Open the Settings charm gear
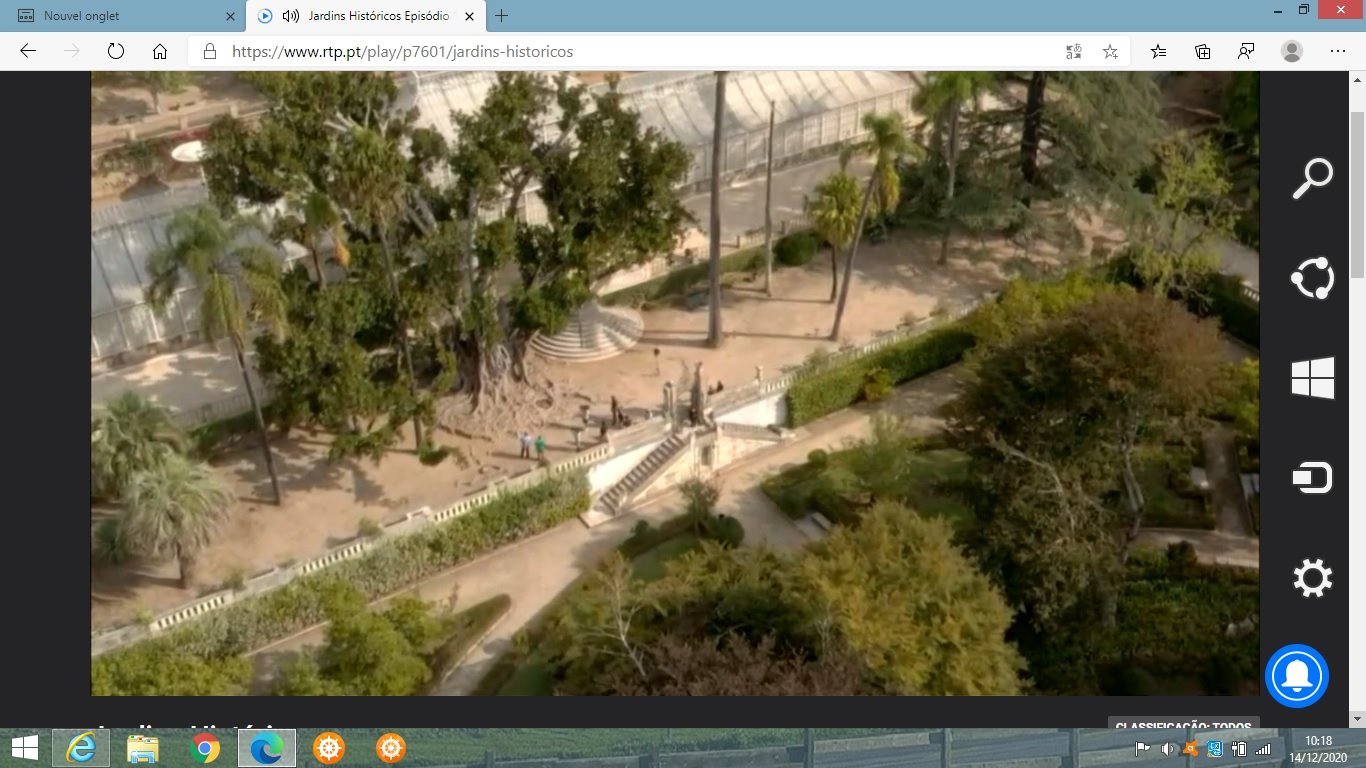1366x768 pixels. tap(1313, 579)
